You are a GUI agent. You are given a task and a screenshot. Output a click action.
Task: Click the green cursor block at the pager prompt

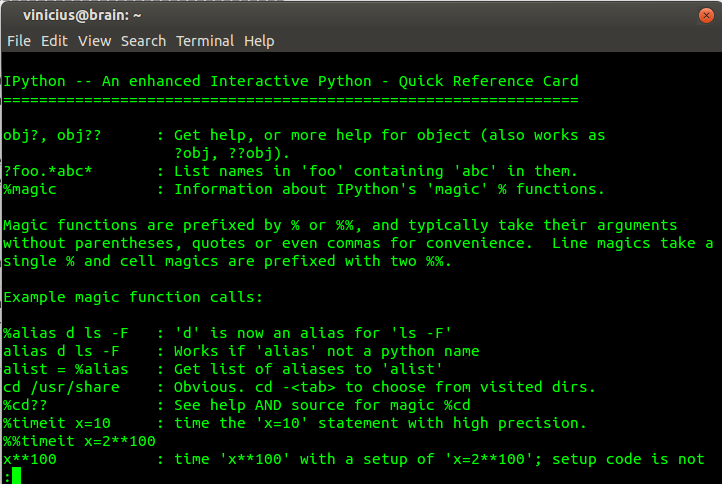tap(16, 476)
